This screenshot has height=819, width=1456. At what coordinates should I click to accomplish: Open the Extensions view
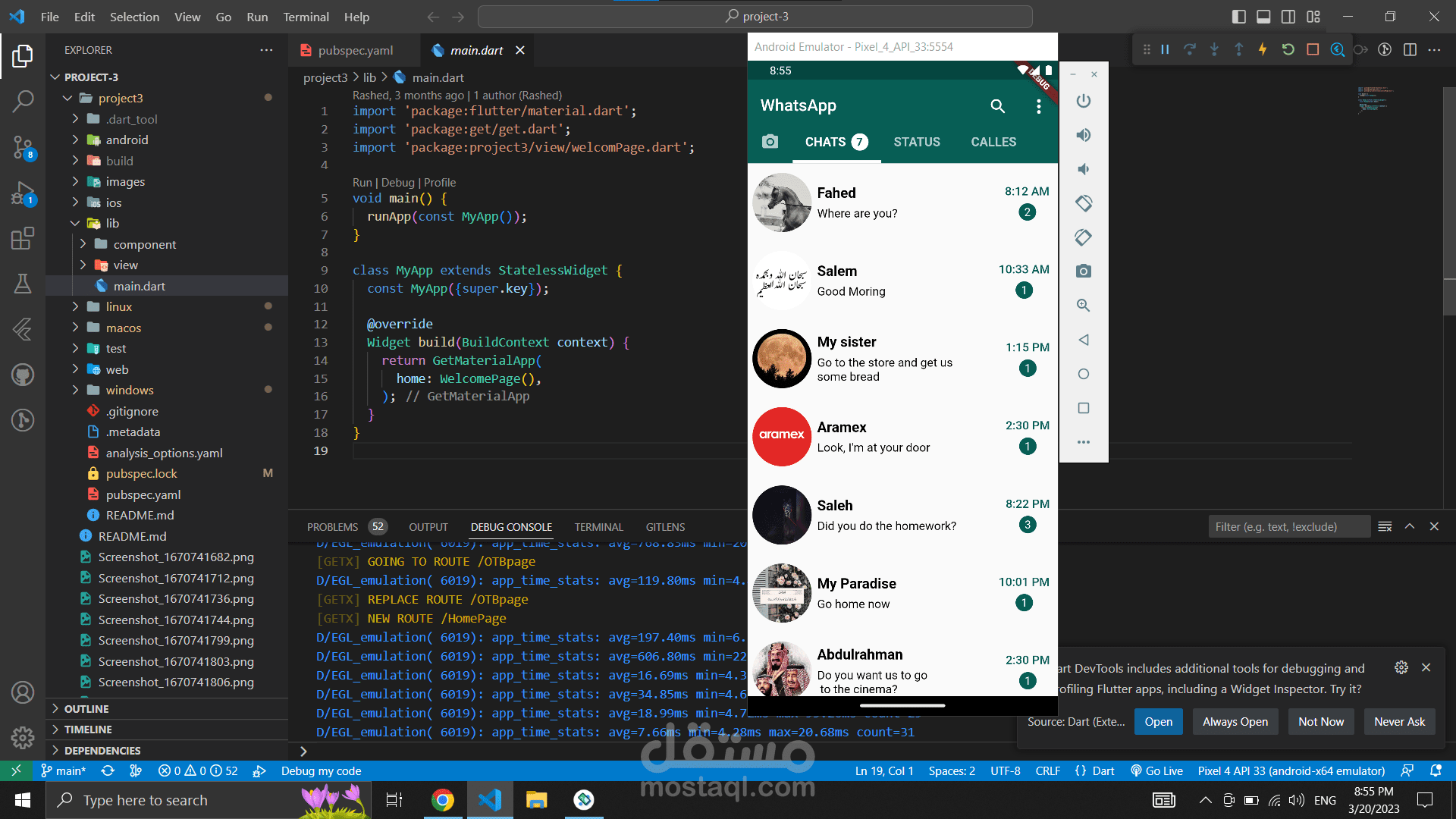[x=23, y=239]
